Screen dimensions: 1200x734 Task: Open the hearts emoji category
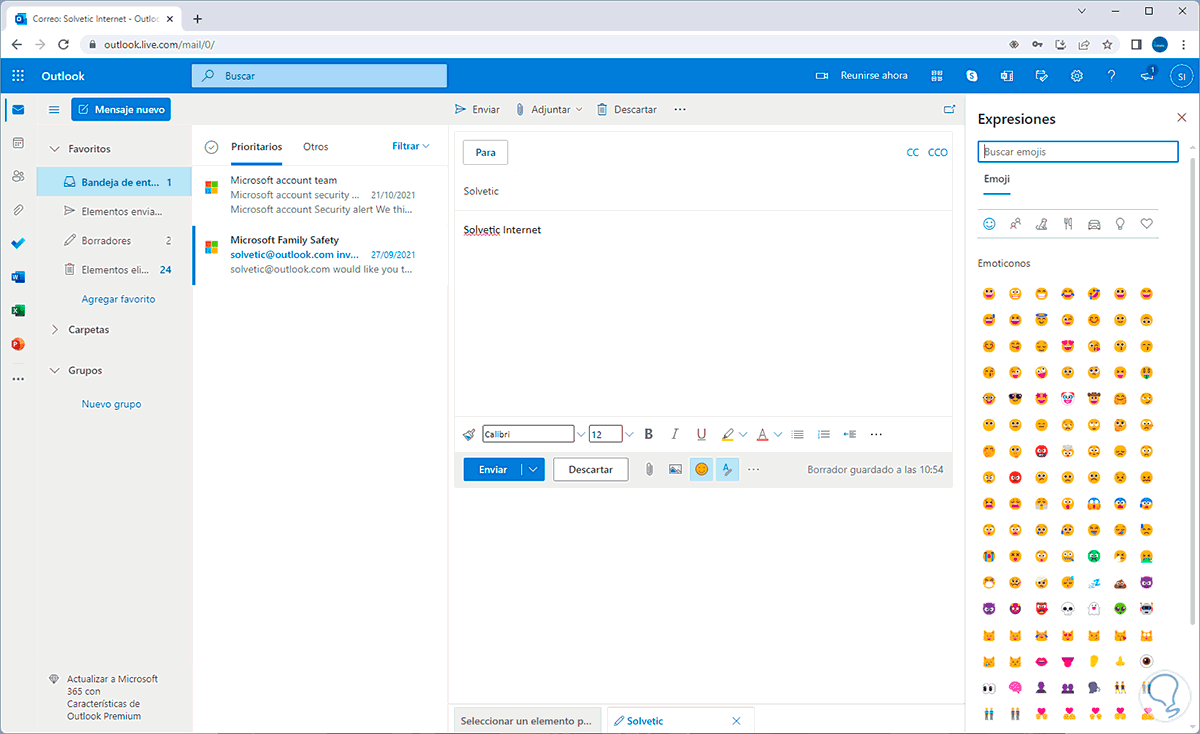[1146, 223]
